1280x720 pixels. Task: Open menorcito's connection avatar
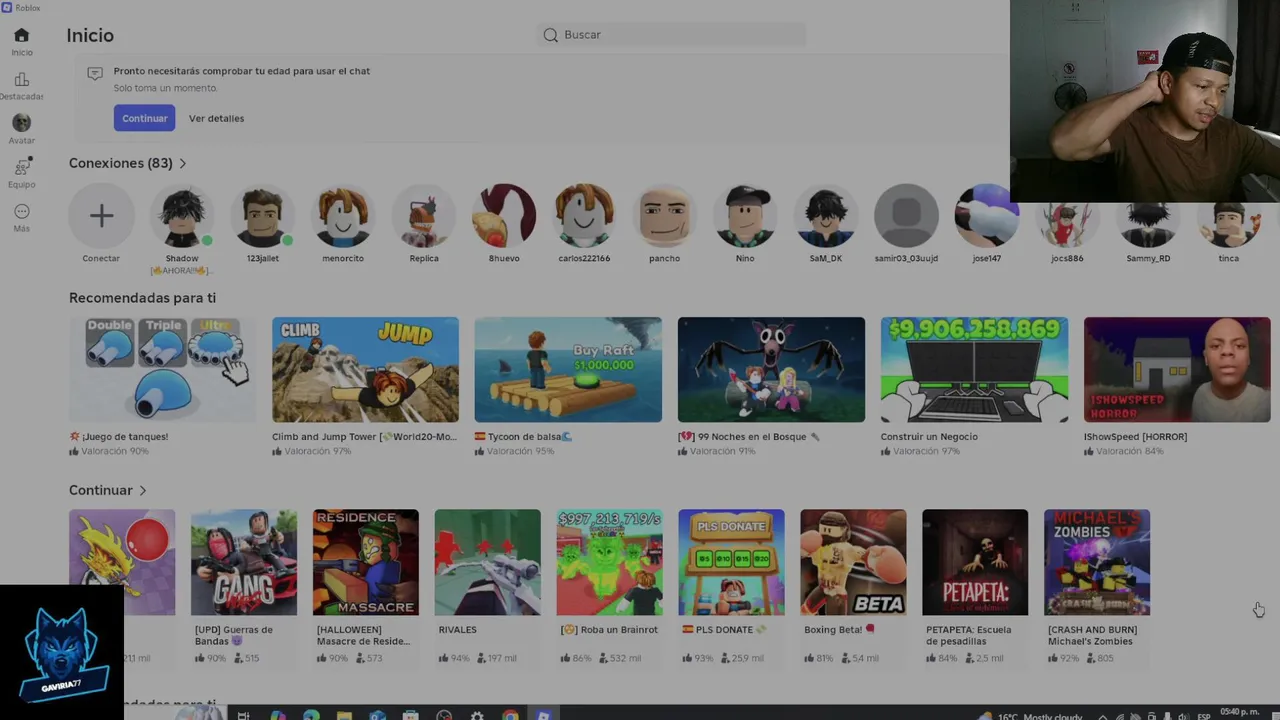(343, 216)
